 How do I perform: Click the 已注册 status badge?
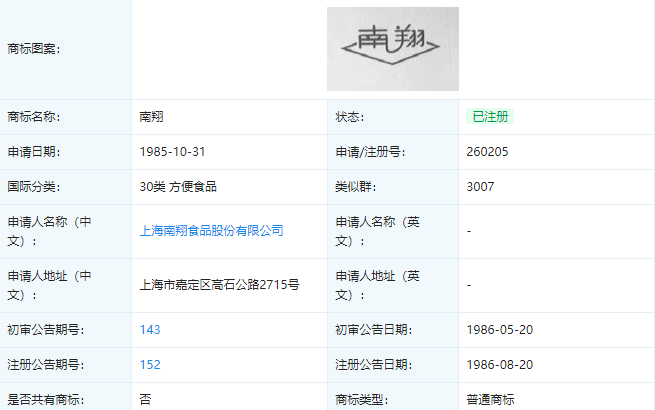(x=490, y=117)
